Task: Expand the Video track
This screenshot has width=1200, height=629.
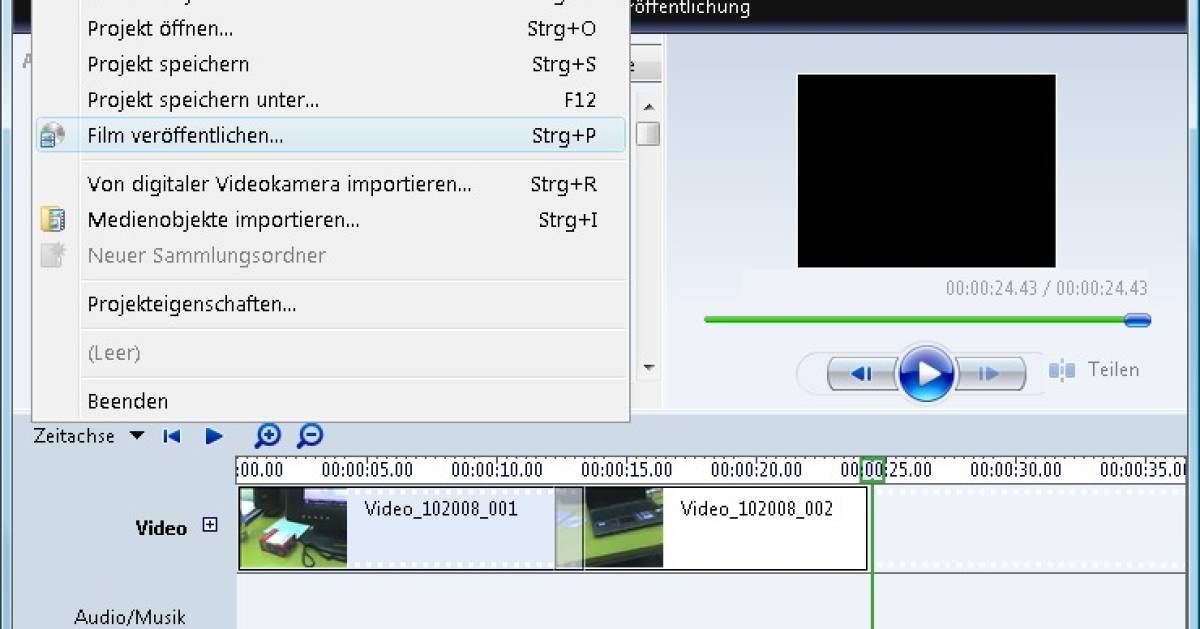Action: tap(209, 522)
